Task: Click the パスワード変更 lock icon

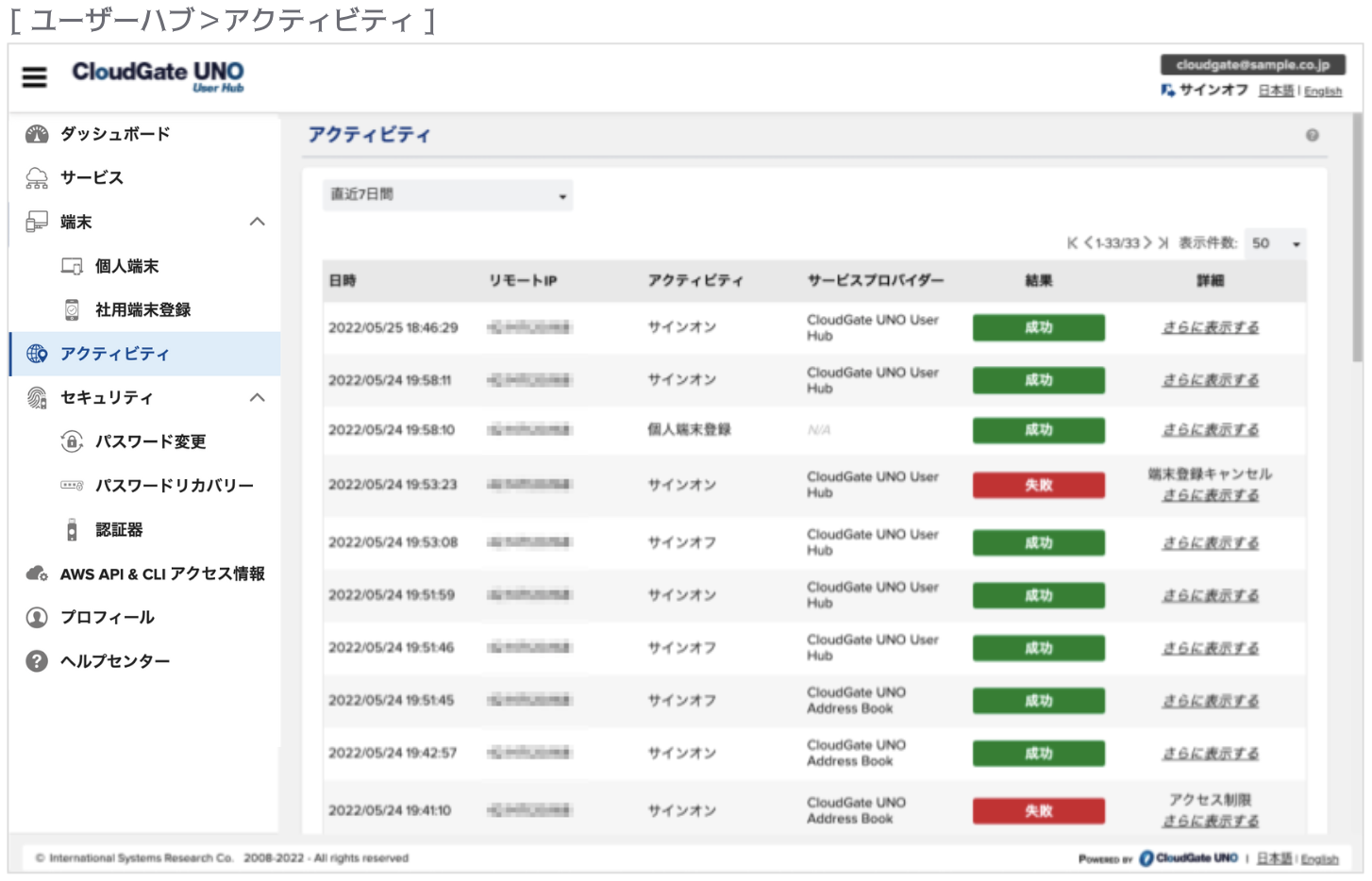Action: (72, 441)
